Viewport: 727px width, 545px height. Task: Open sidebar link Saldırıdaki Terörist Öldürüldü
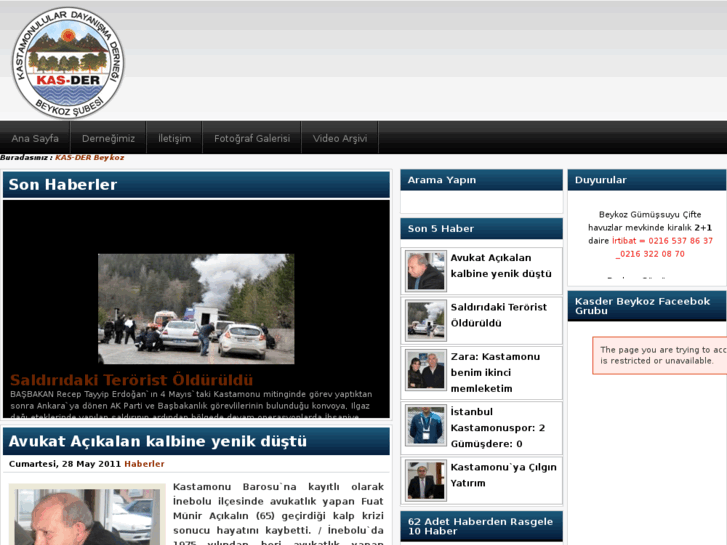click(x=498, y=315)
